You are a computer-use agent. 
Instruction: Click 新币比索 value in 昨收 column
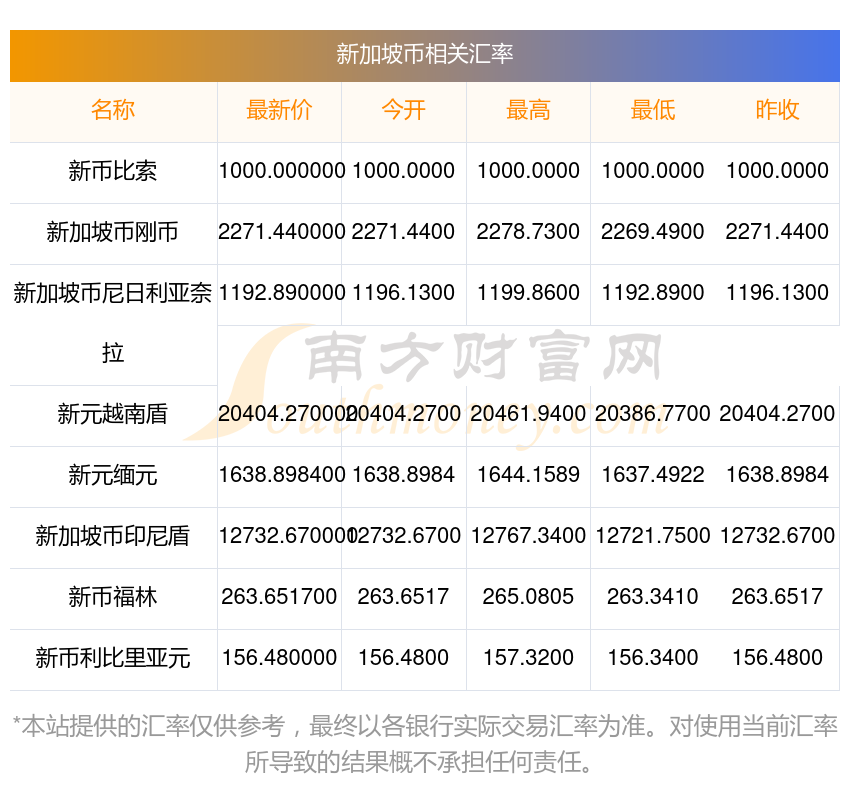click(777, 171)
